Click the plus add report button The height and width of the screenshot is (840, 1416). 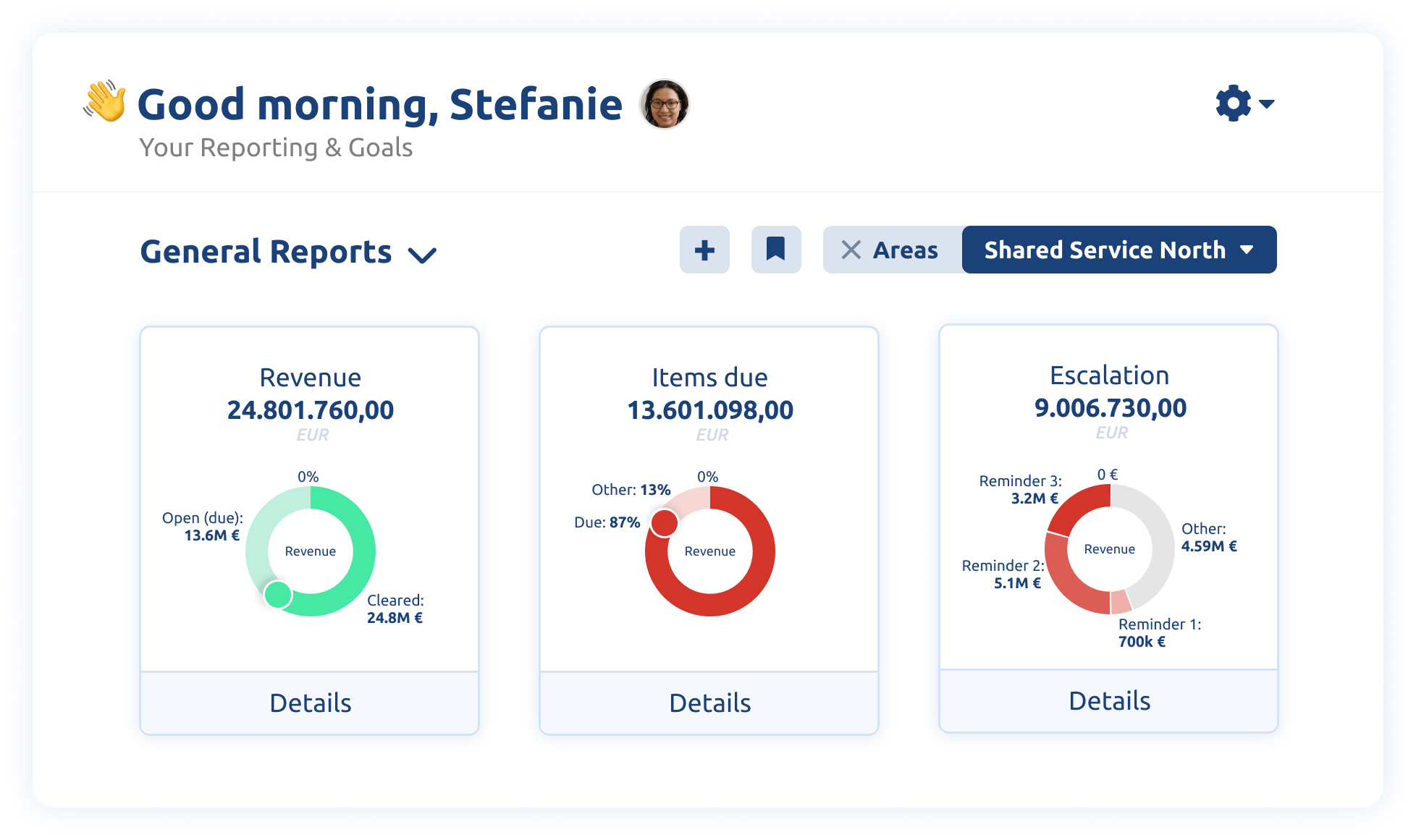704,250
